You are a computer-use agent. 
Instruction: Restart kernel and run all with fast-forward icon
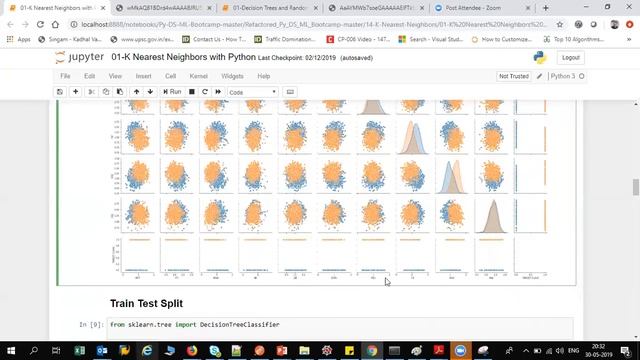(218, 92)
